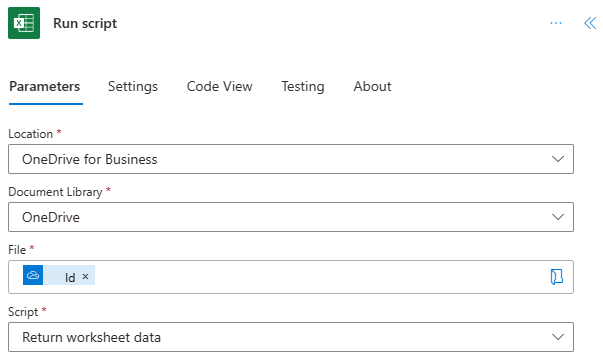
Task: Click the Location field label
Action: pyautogui.click(x=30, y=134)
